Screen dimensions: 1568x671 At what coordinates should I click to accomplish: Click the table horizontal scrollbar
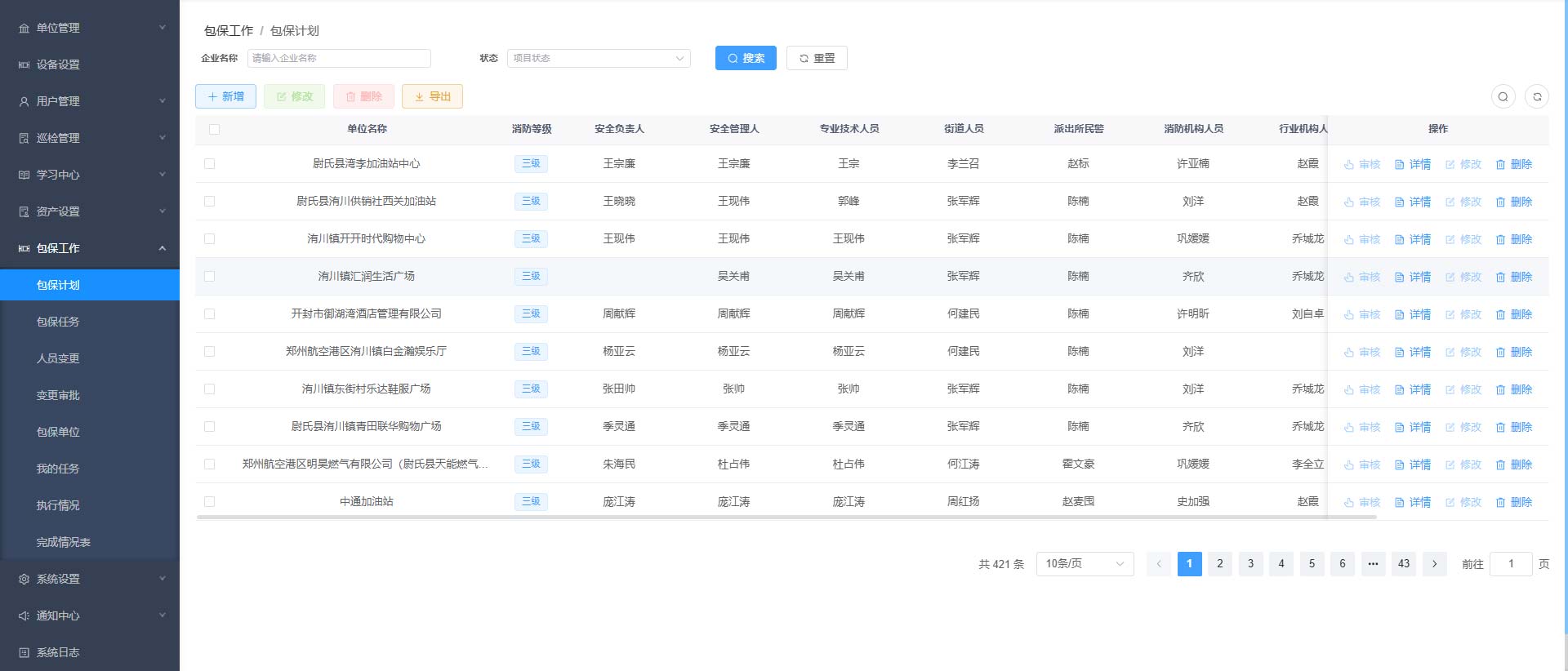(x=786, y=517)
